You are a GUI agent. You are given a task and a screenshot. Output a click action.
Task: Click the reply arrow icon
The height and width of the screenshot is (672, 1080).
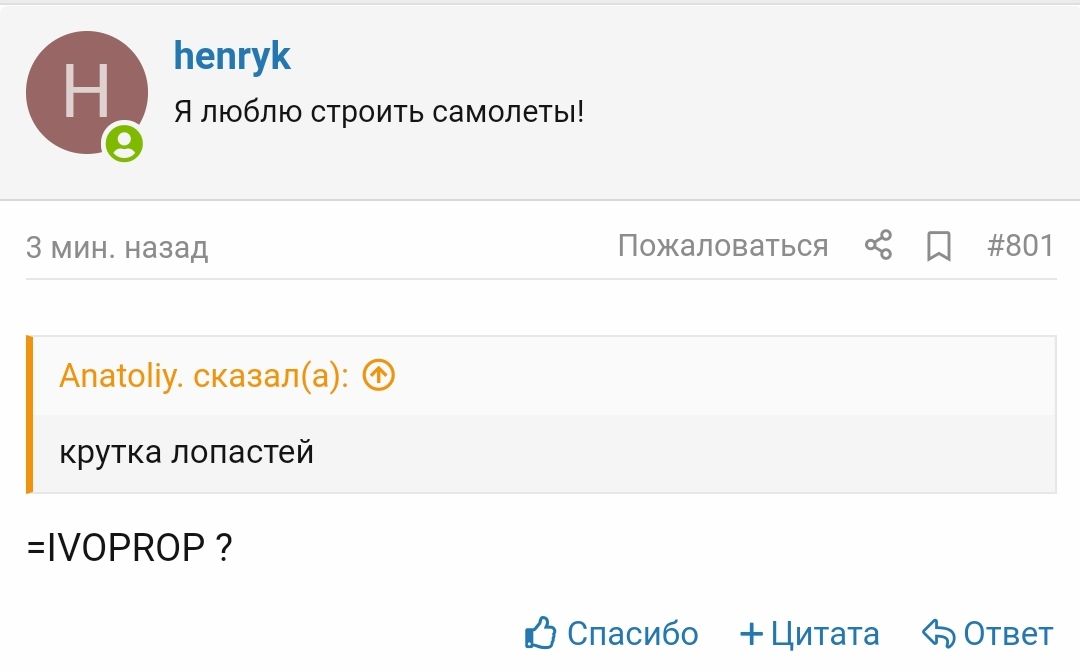[x=939, y=633]
